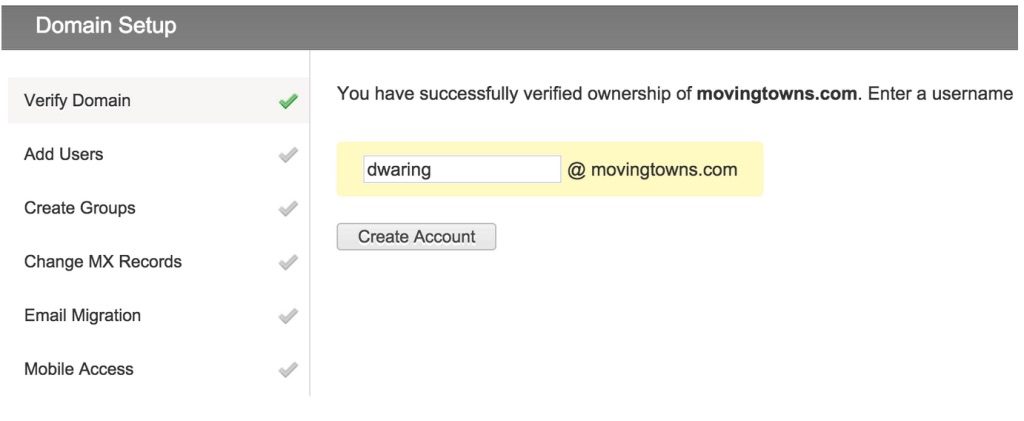Click the successfully verified ownership message

pyautogui.click(x=675, y=94)
